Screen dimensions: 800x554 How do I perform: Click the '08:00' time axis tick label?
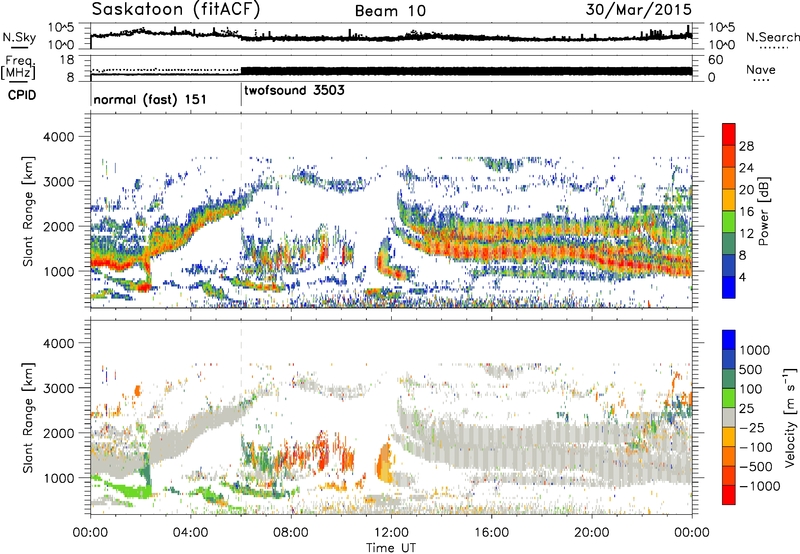(x=291, y=533)
